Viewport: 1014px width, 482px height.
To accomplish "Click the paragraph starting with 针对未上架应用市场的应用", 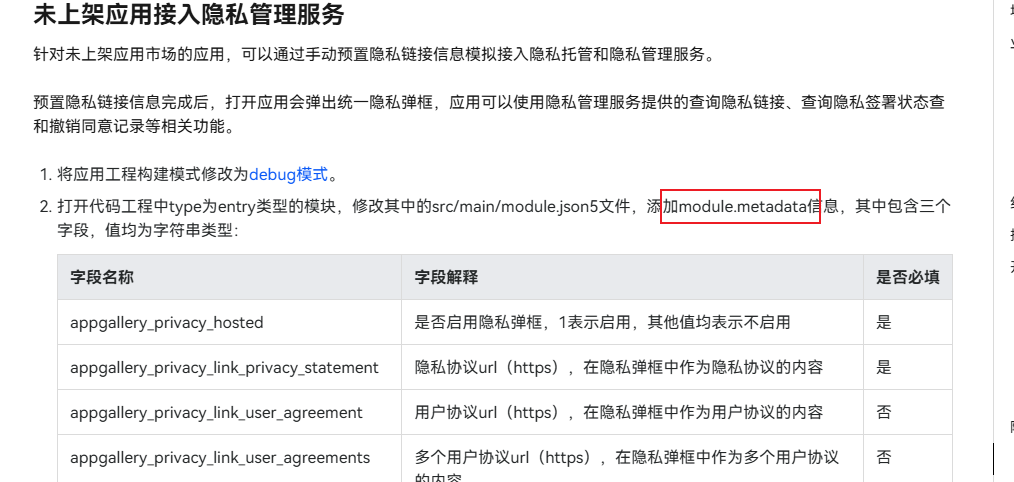I will pyautogui.click(x=374, y=54).
